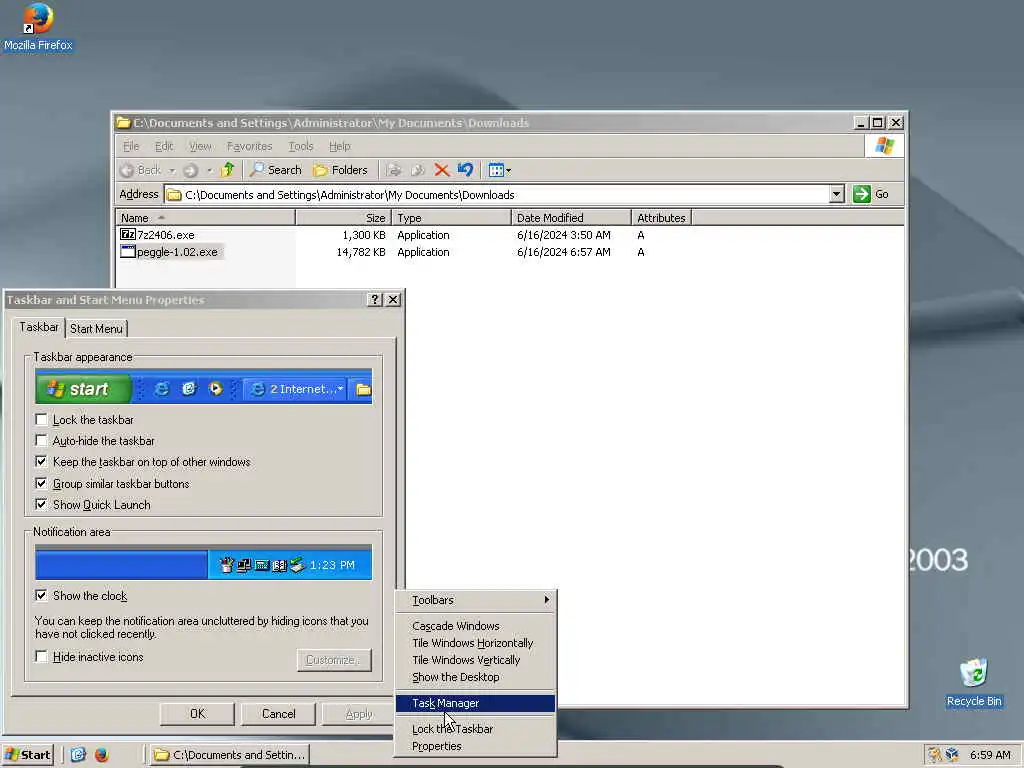Uncheck Keep the taskbar on top

pos(41,462)
